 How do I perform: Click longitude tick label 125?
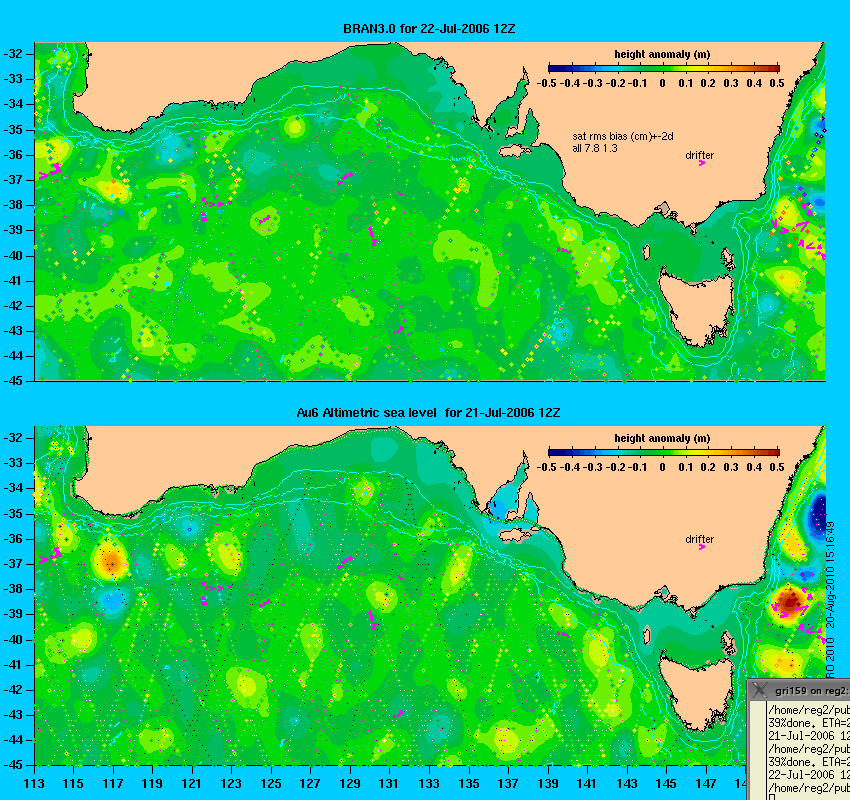pos(271,784)
